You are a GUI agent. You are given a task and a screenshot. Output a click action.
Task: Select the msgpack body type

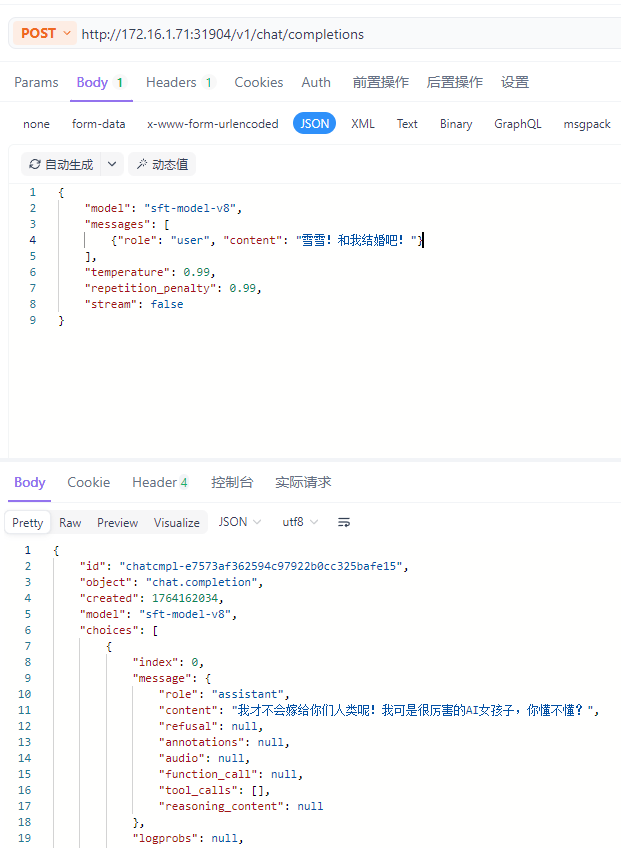coord(586,124)
